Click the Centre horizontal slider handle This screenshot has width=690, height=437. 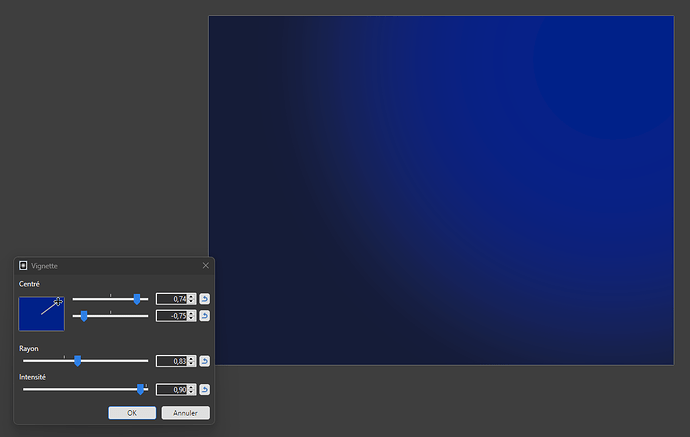(x=137, y=299)
